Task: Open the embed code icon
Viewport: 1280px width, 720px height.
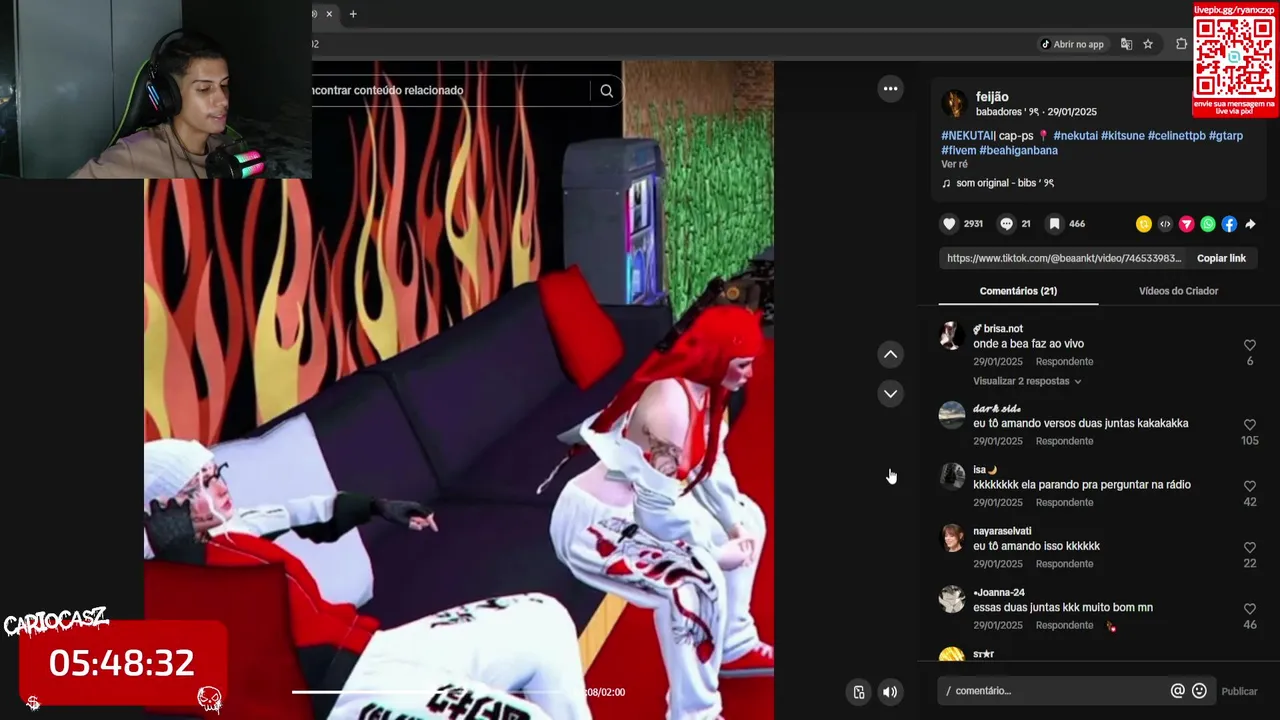Action: click(1165, 224)
